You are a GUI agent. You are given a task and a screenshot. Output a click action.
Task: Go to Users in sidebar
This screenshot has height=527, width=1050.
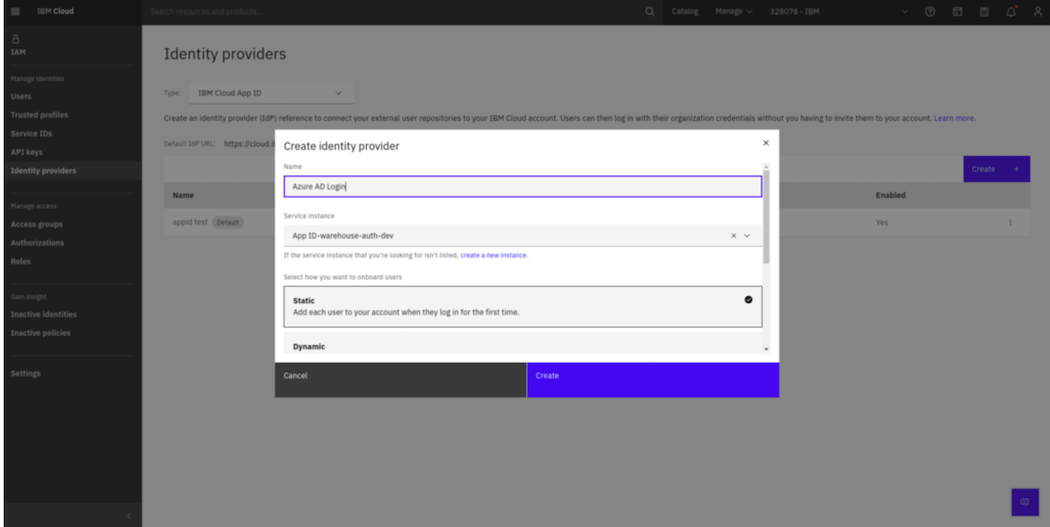21,96
